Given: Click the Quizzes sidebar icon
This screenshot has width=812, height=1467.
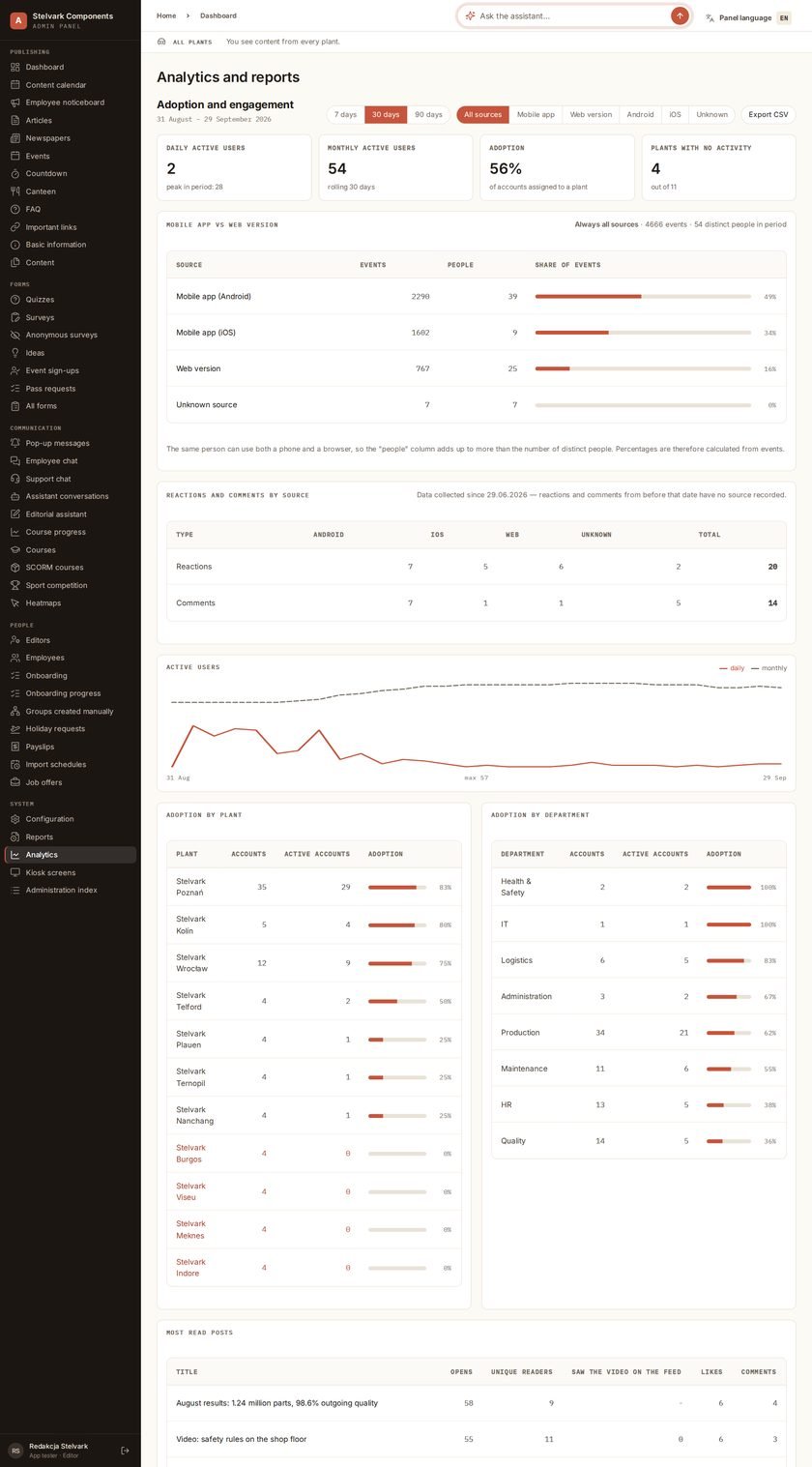Looking at the screenshot, I should tap(14, 300).
